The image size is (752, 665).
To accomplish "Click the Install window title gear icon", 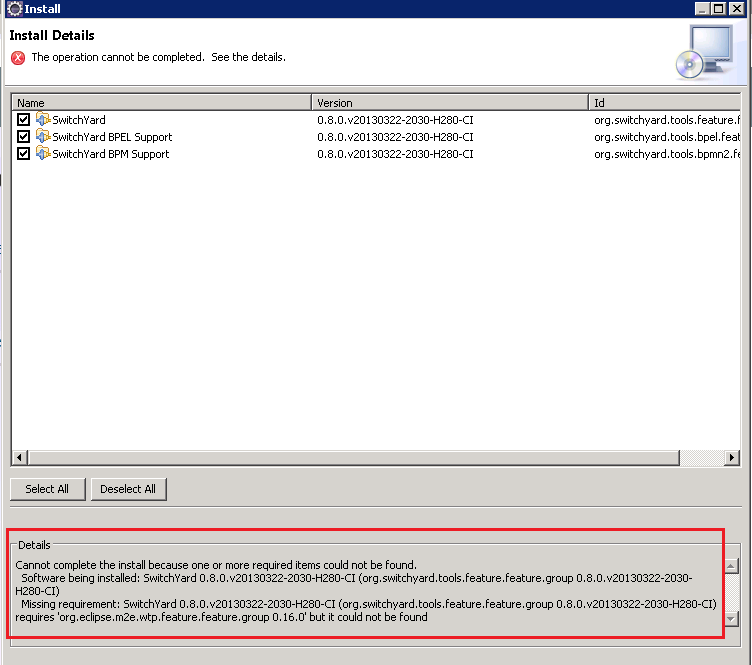I will (14, 9).
